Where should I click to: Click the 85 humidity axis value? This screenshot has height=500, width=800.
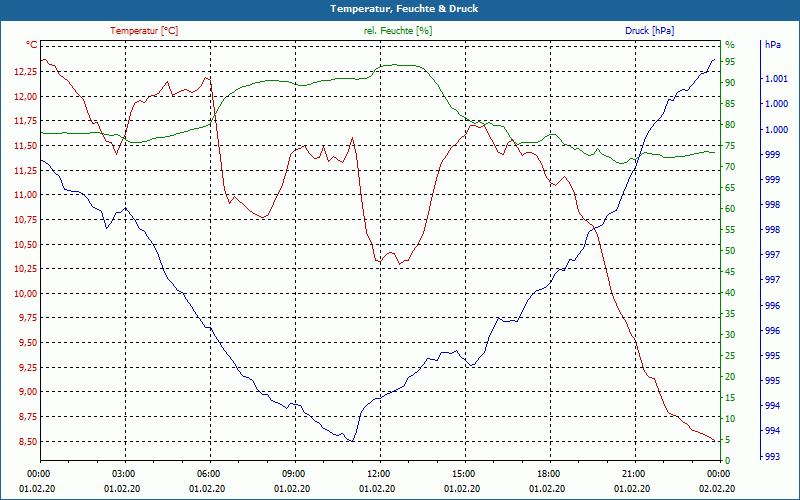[730, 104]
